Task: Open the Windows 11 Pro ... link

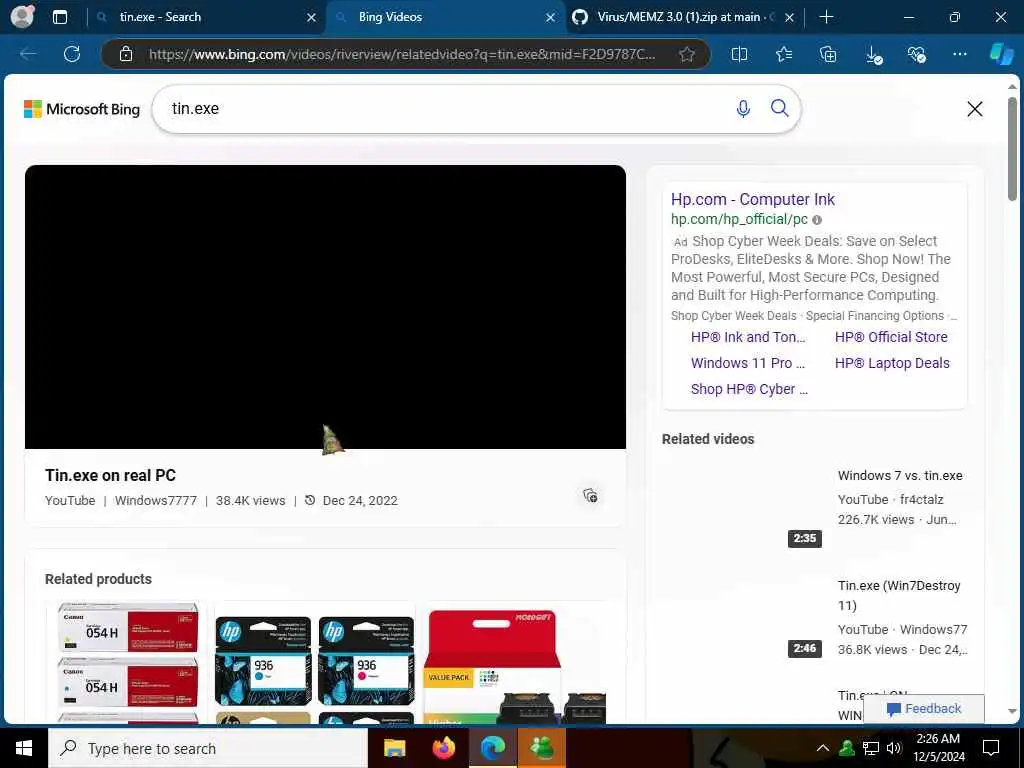Action: [x=748, y=363]
